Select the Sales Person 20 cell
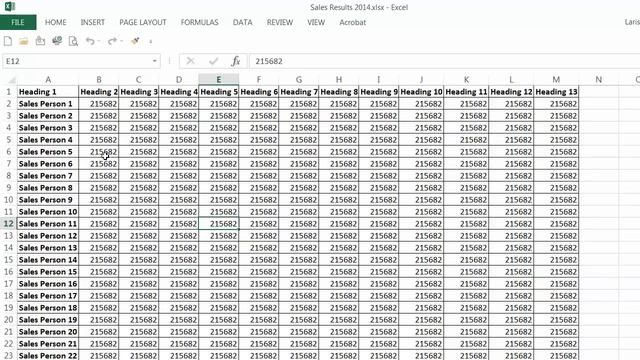The image size is (640, 360). 48,332
